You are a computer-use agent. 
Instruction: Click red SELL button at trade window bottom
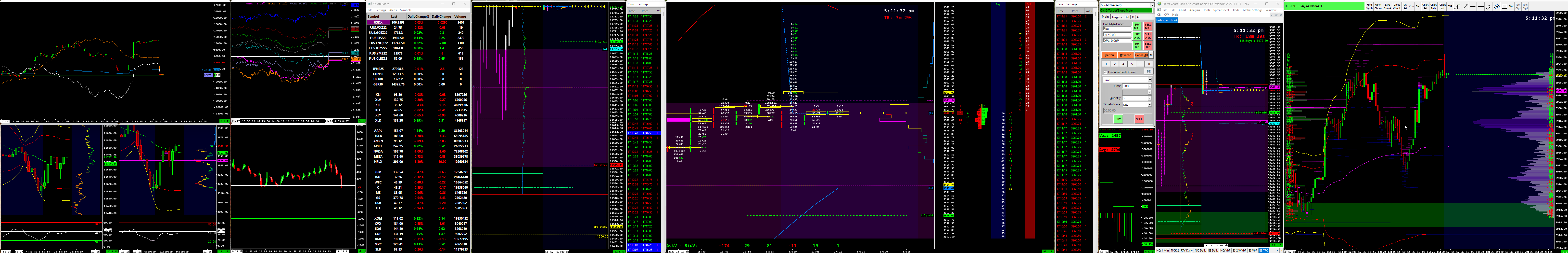[x=1139, y=119]
